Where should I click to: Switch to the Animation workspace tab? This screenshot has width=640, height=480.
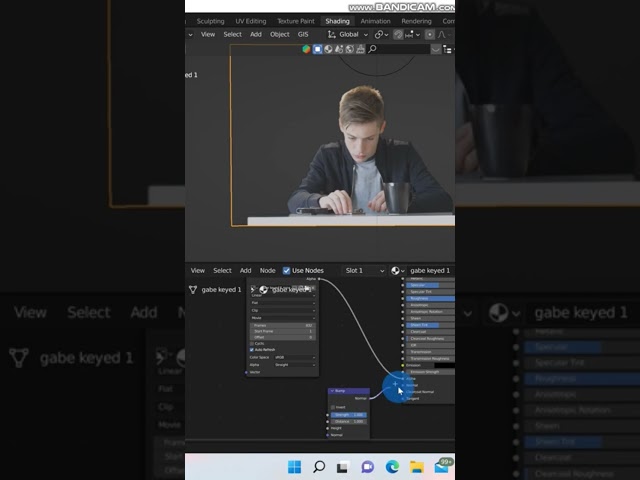[376, 21]
